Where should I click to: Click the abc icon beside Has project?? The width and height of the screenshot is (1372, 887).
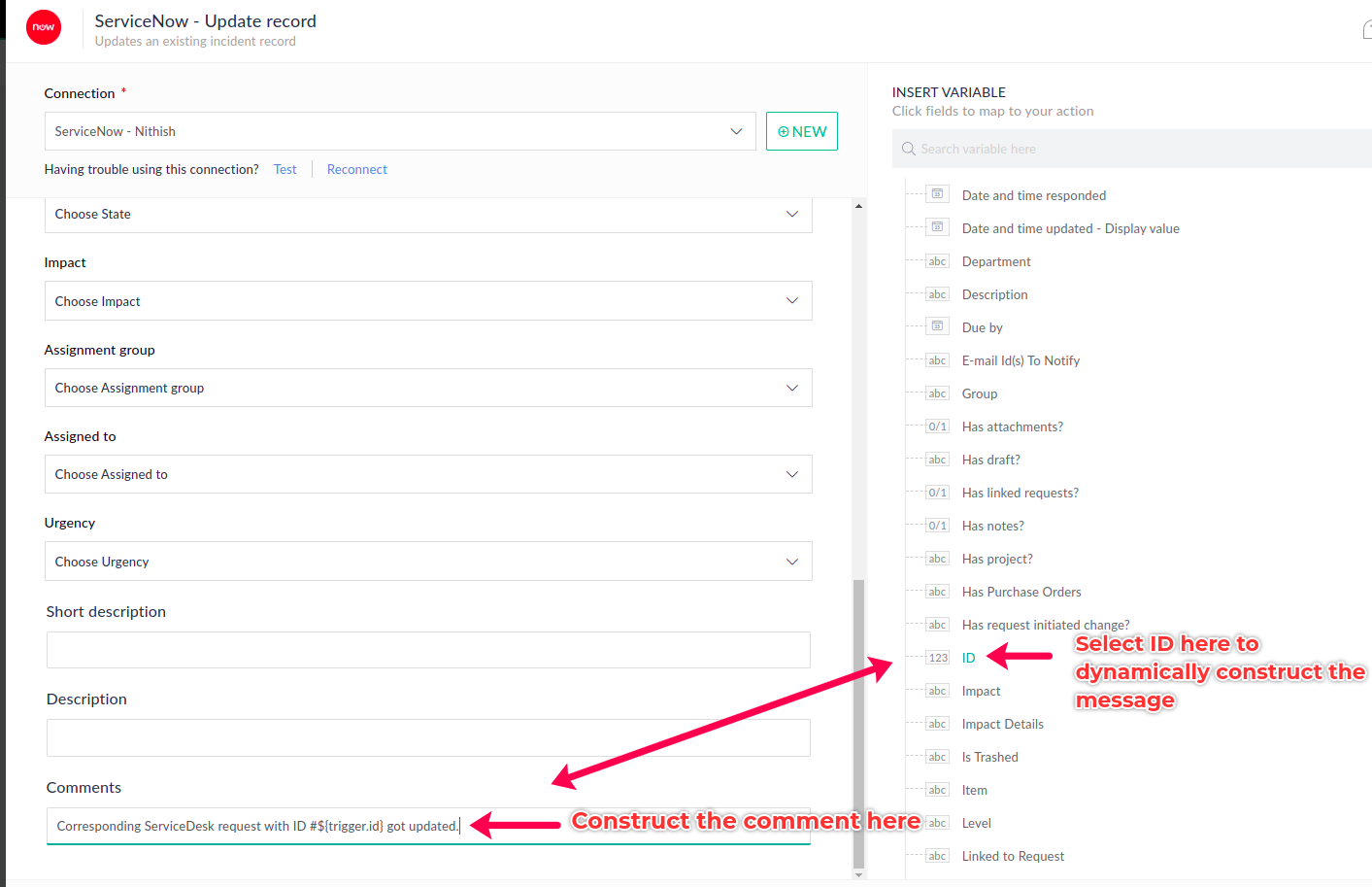point(937,559)
